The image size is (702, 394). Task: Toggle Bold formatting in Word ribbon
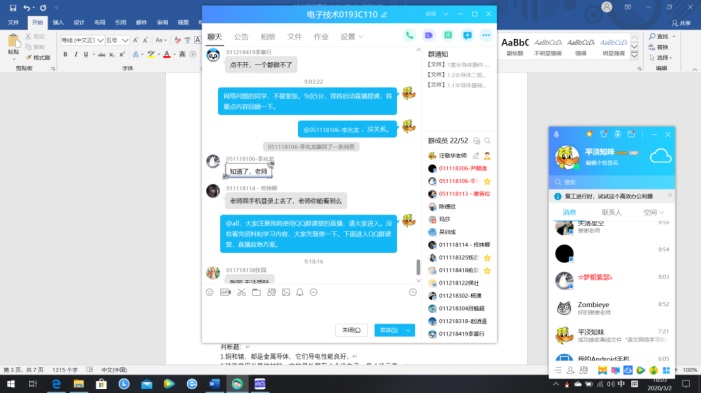click(65, 55)
